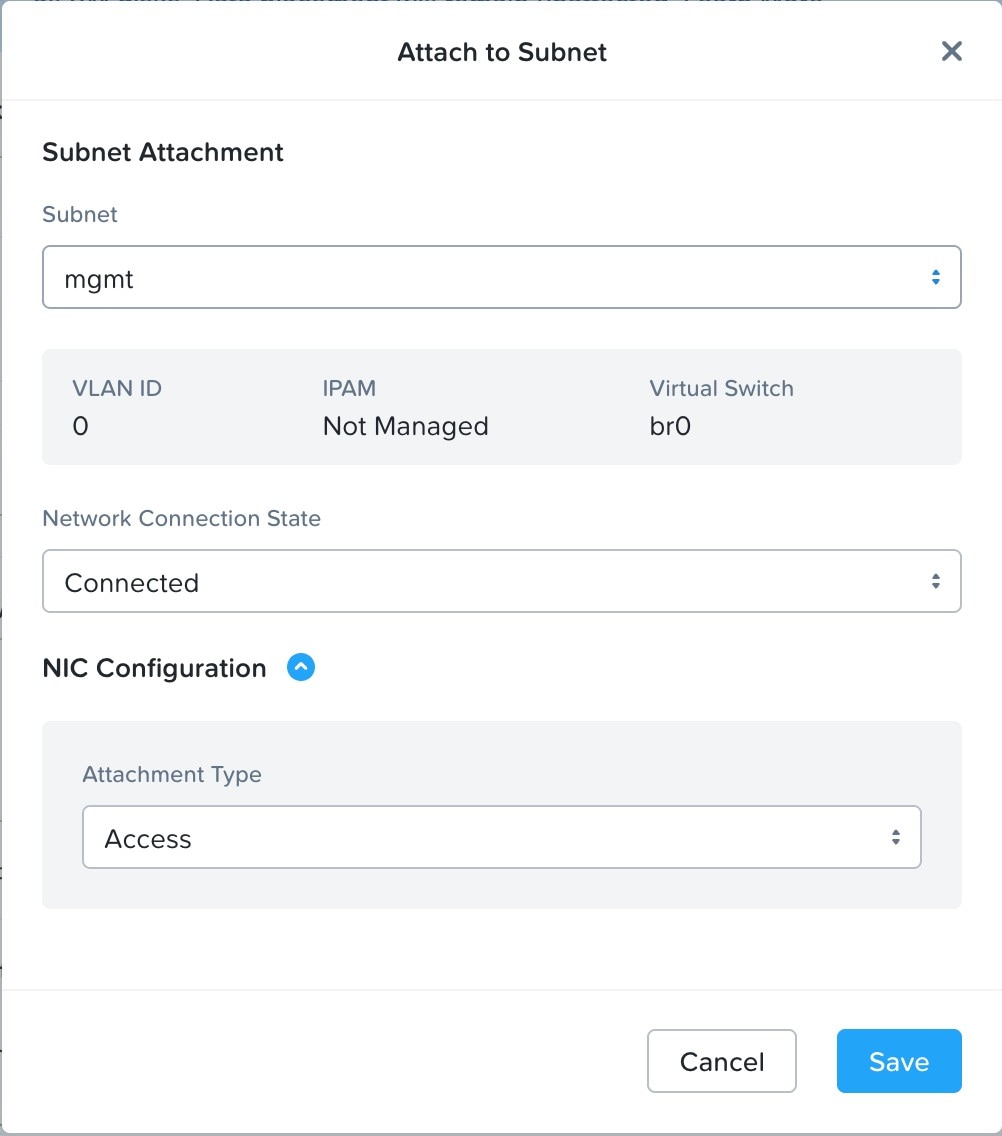This screenshot has width=1002, height=1136.
Task: Click the Subnet field label
Action: pos(80,214)
